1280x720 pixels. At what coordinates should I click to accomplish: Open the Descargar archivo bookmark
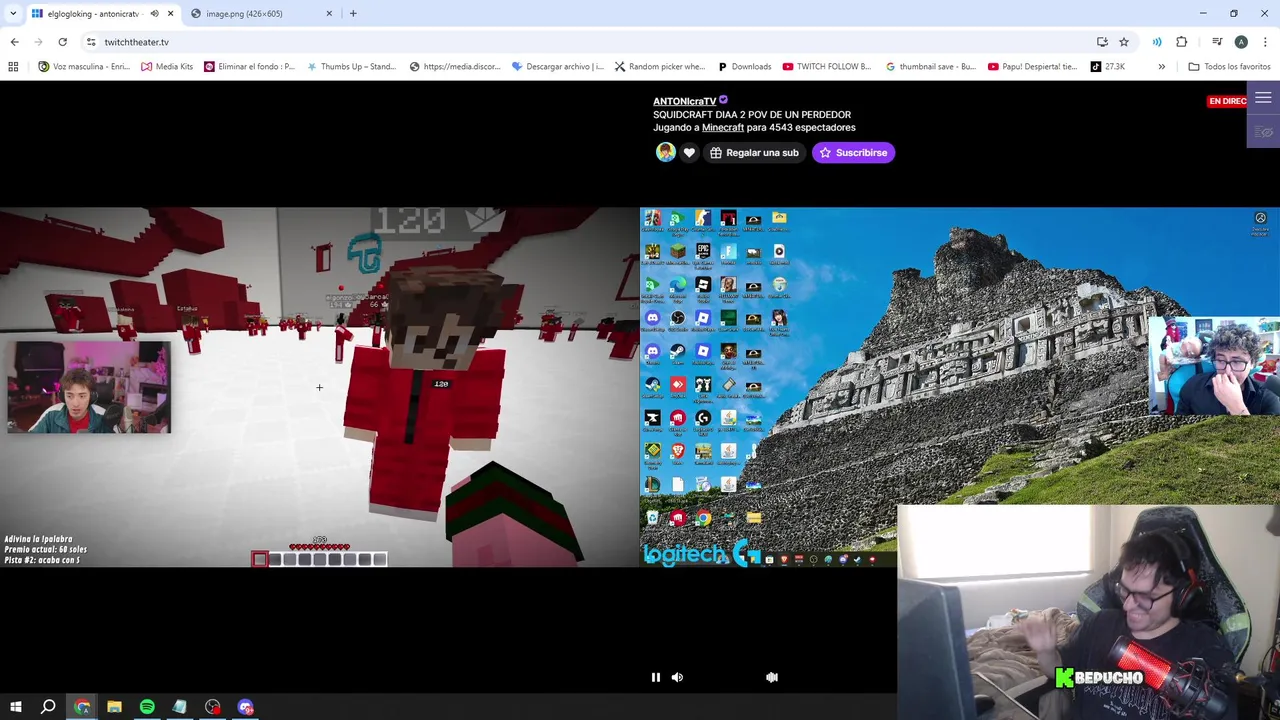tap(557, 67)
